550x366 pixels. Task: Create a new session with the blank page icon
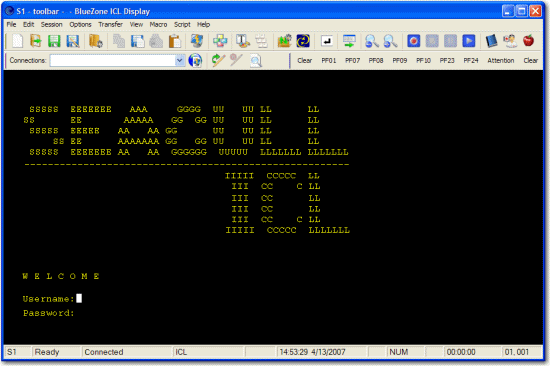[x=17, y=41]
